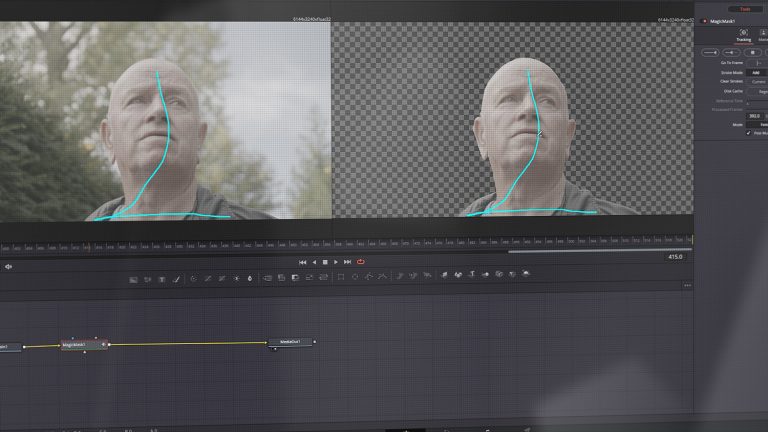Add a Polygon mask from toolbar
The width and height of the screenshot is (768, 432).
coord(369,276)
